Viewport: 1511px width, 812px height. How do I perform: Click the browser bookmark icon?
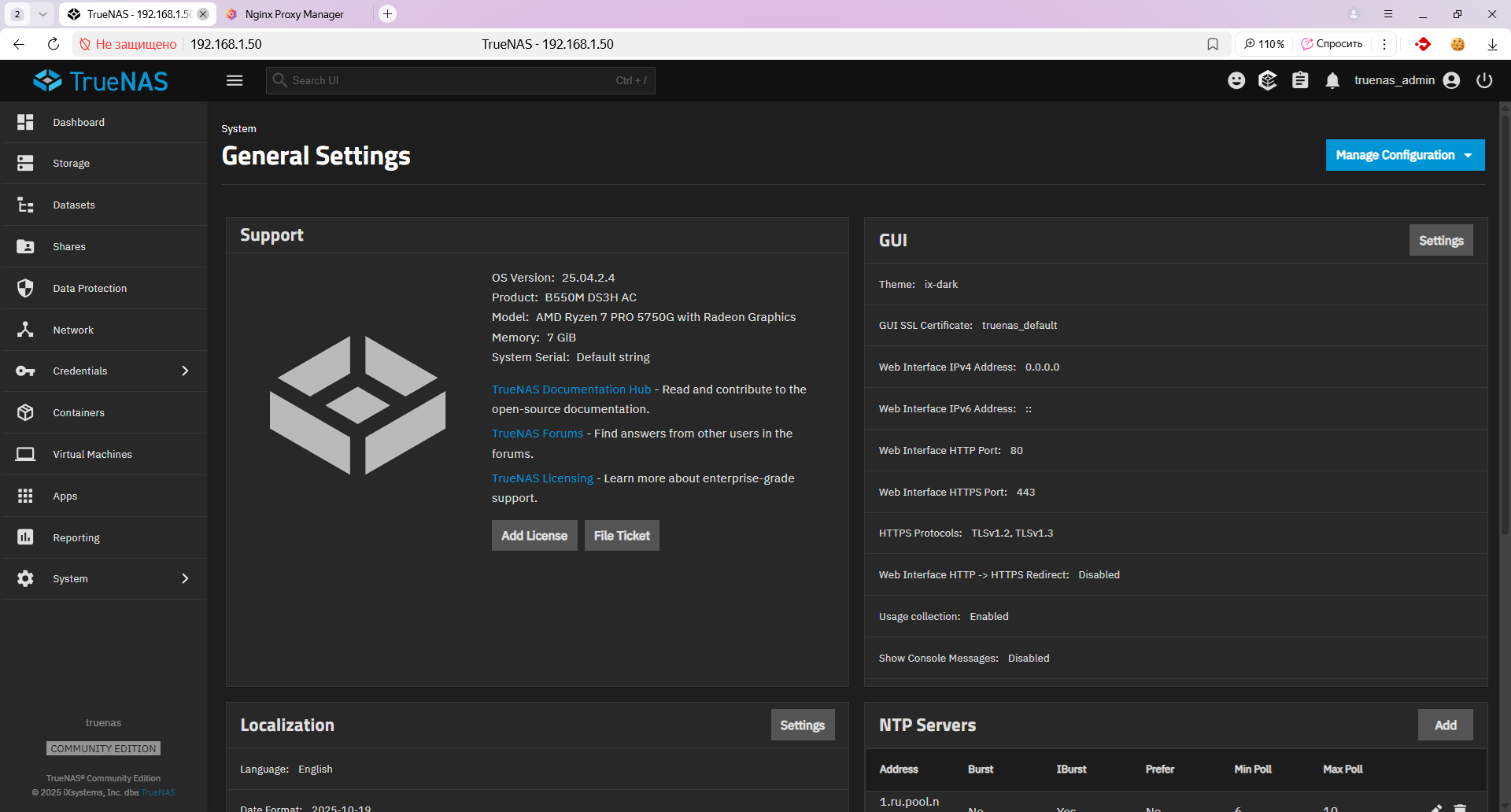tap(1213, 44)
